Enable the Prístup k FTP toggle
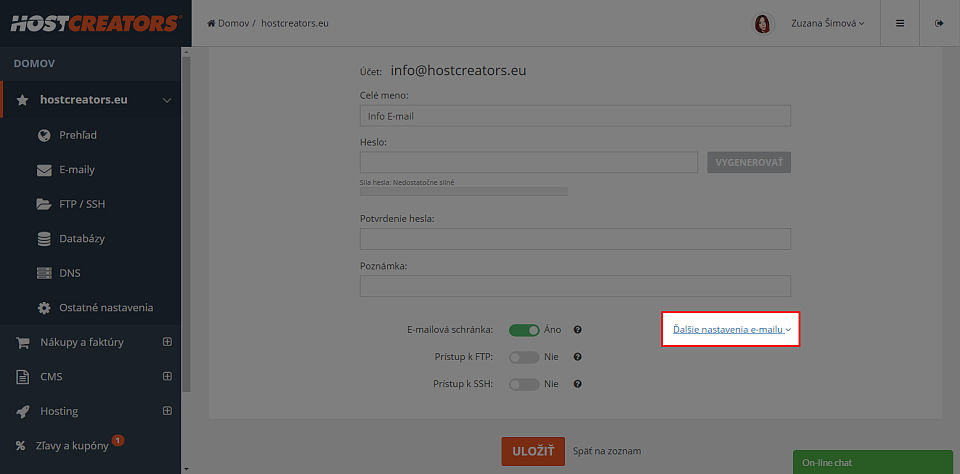Screen dimensions: 960x474 pos(524,357)
